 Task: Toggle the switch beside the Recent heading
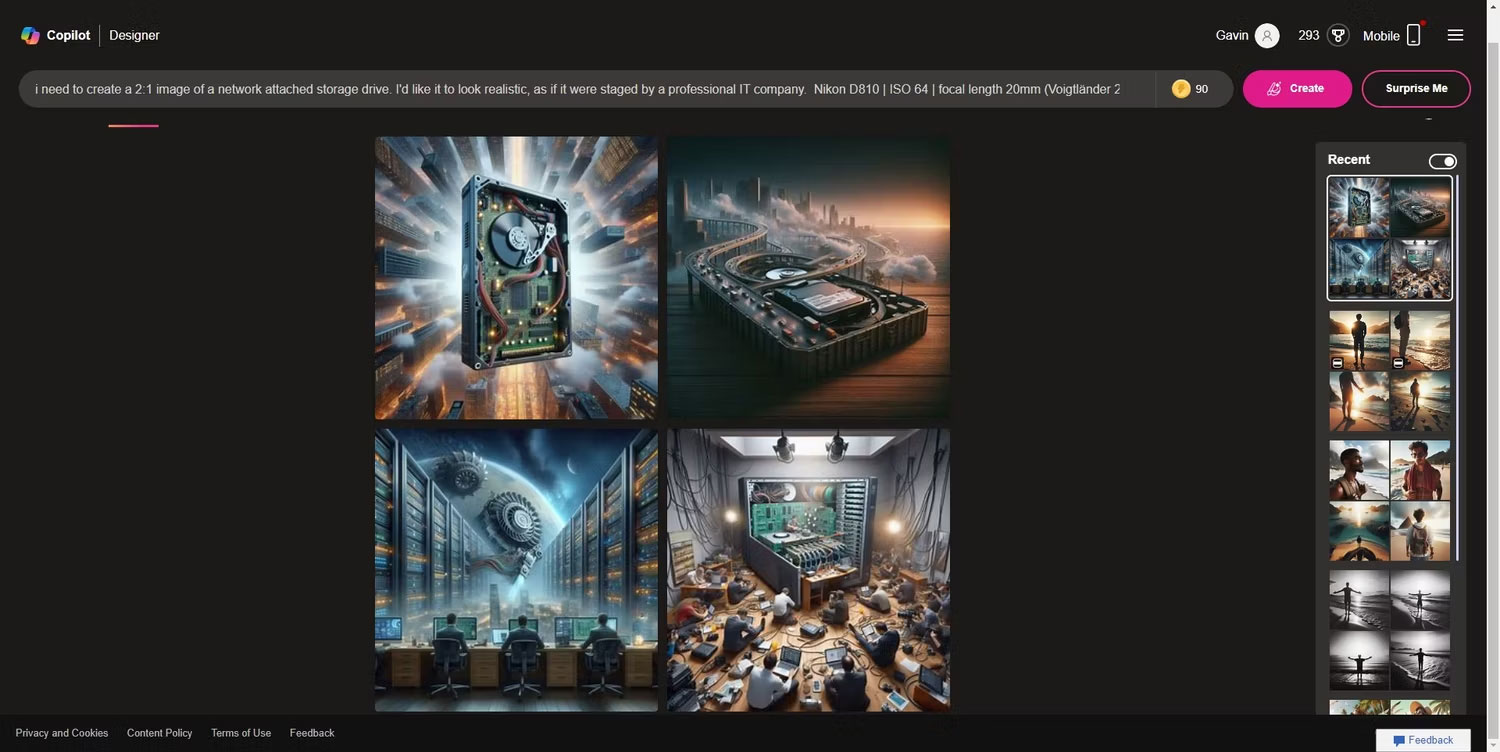1443,161
